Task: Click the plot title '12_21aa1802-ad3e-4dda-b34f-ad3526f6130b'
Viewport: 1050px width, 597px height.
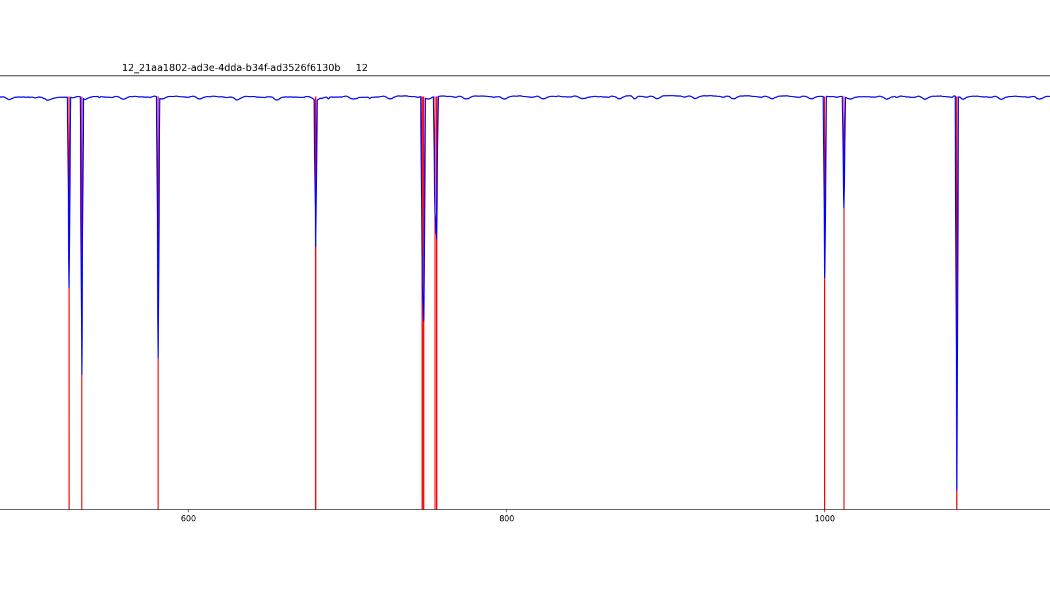Action: [x=231, y=68]
